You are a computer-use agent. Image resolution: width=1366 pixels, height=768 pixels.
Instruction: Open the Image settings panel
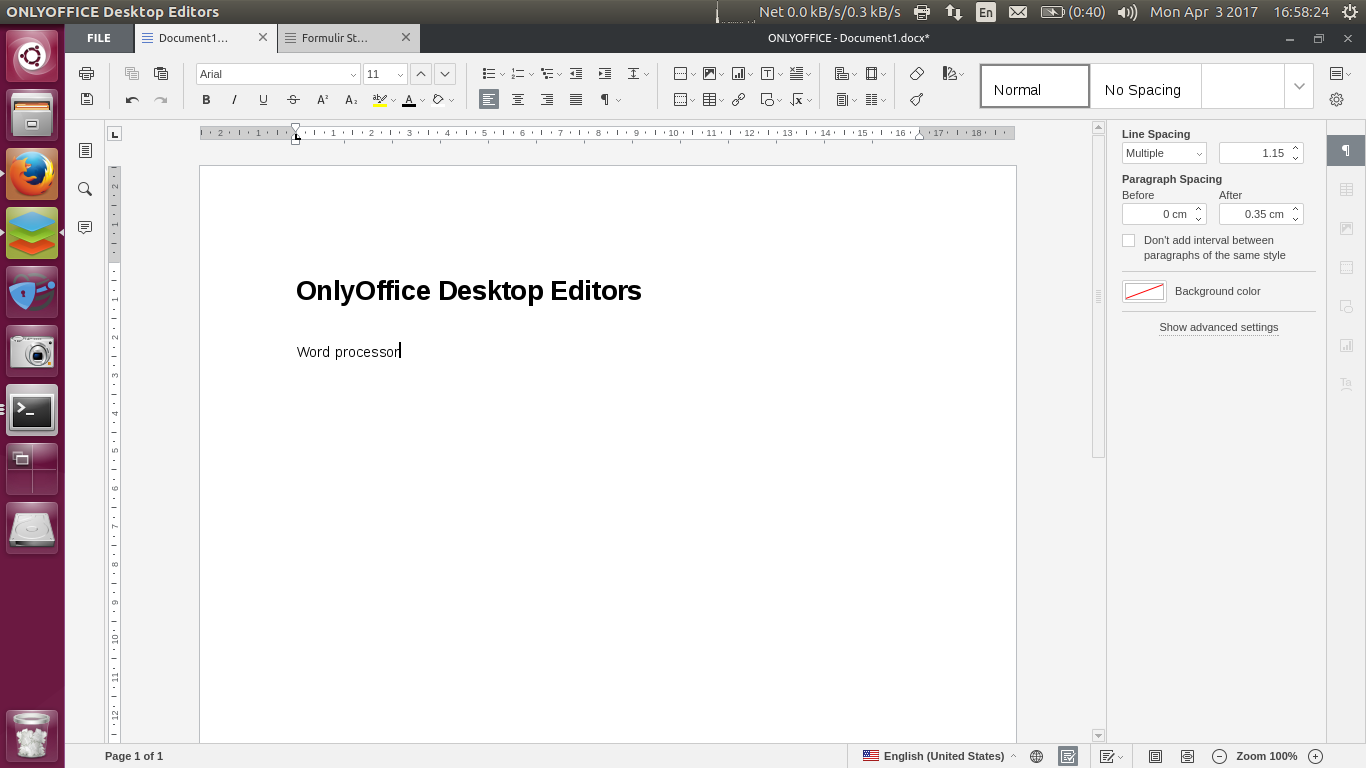pos(1346,227)
